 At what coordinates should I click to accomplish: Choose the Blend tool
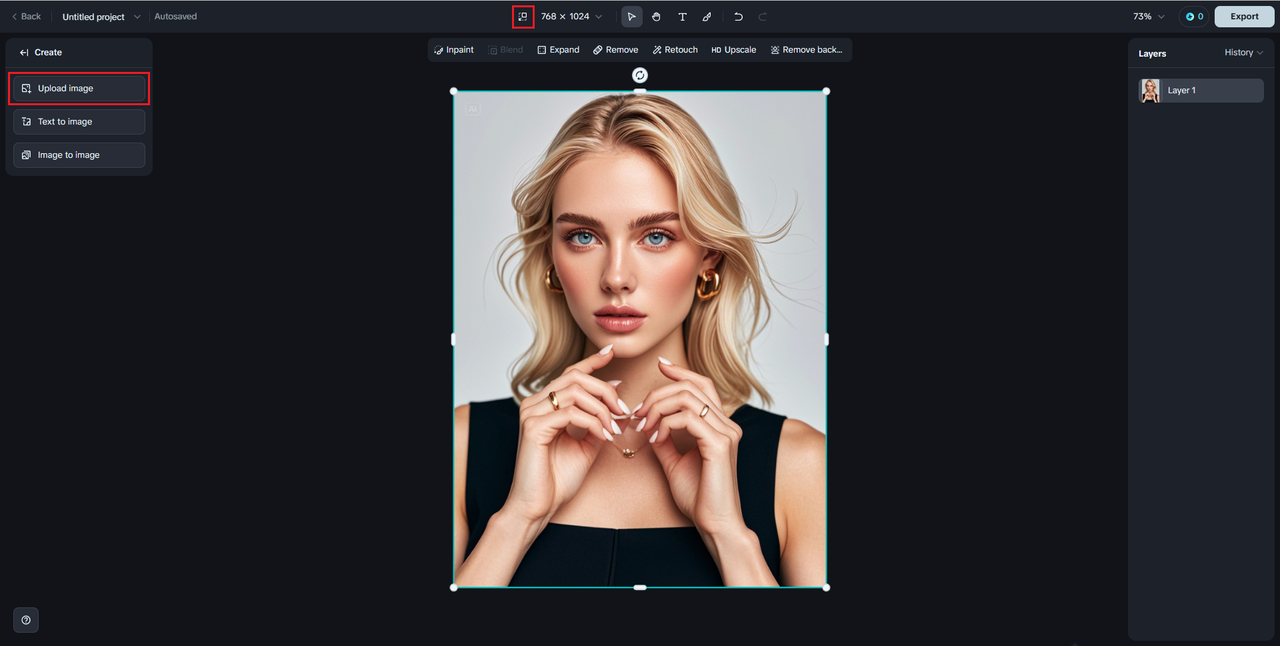(x=506, y=50)
